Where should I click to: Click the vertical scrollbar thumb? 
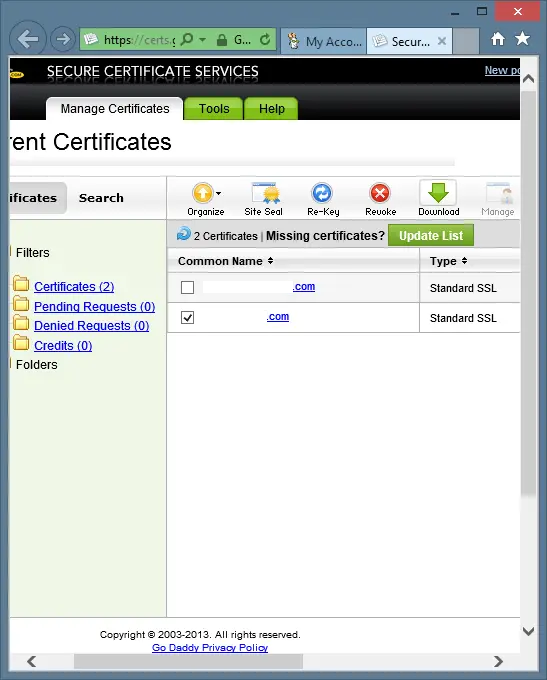coord(528,293)
